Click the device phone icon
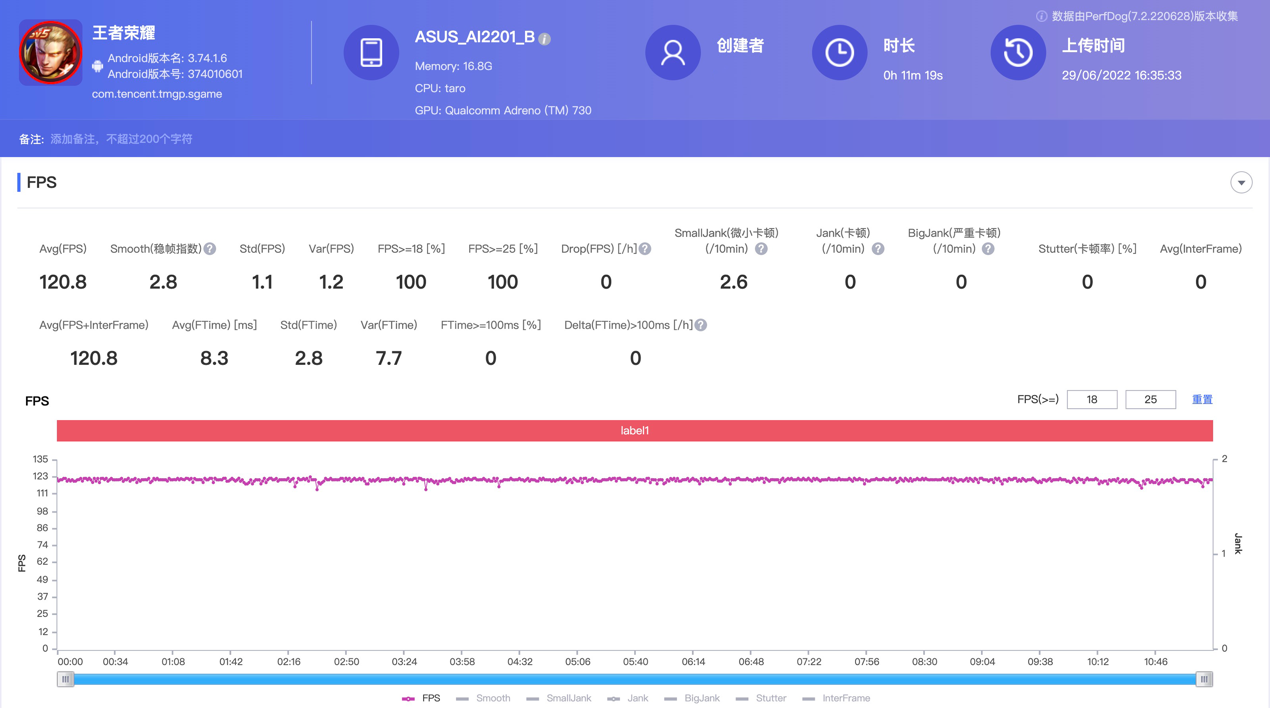The height and width of the screenshot is (708, 1270). click(x=371, y=53)
